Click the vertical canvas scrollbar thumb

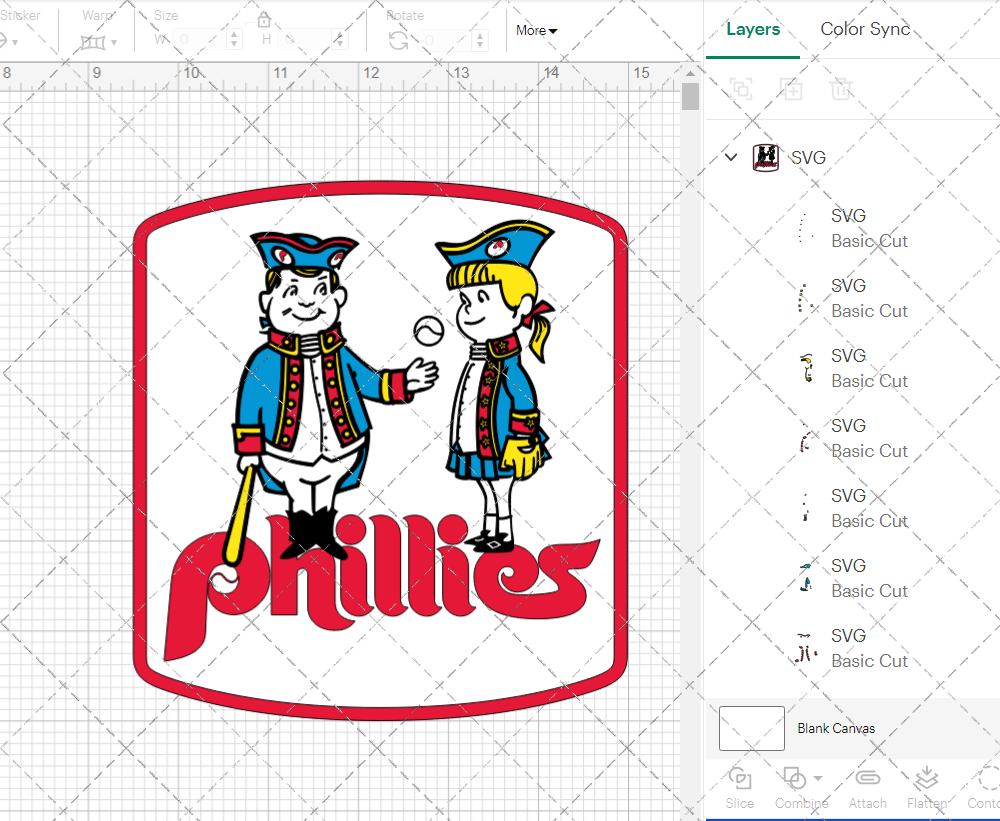click(690, 97)
